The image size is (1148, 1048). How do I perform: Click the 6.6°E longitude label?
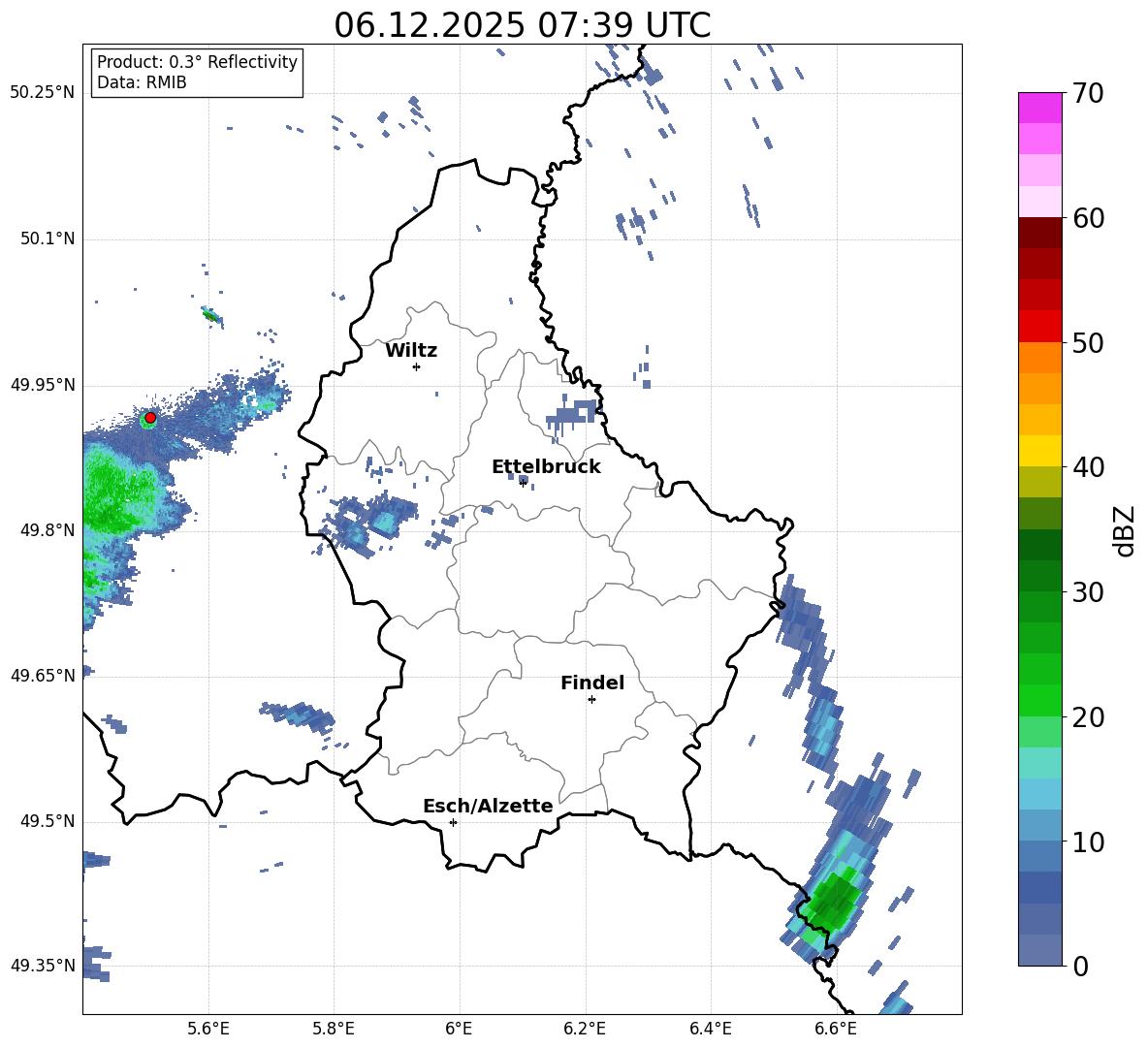click(x=836, y=1029)
